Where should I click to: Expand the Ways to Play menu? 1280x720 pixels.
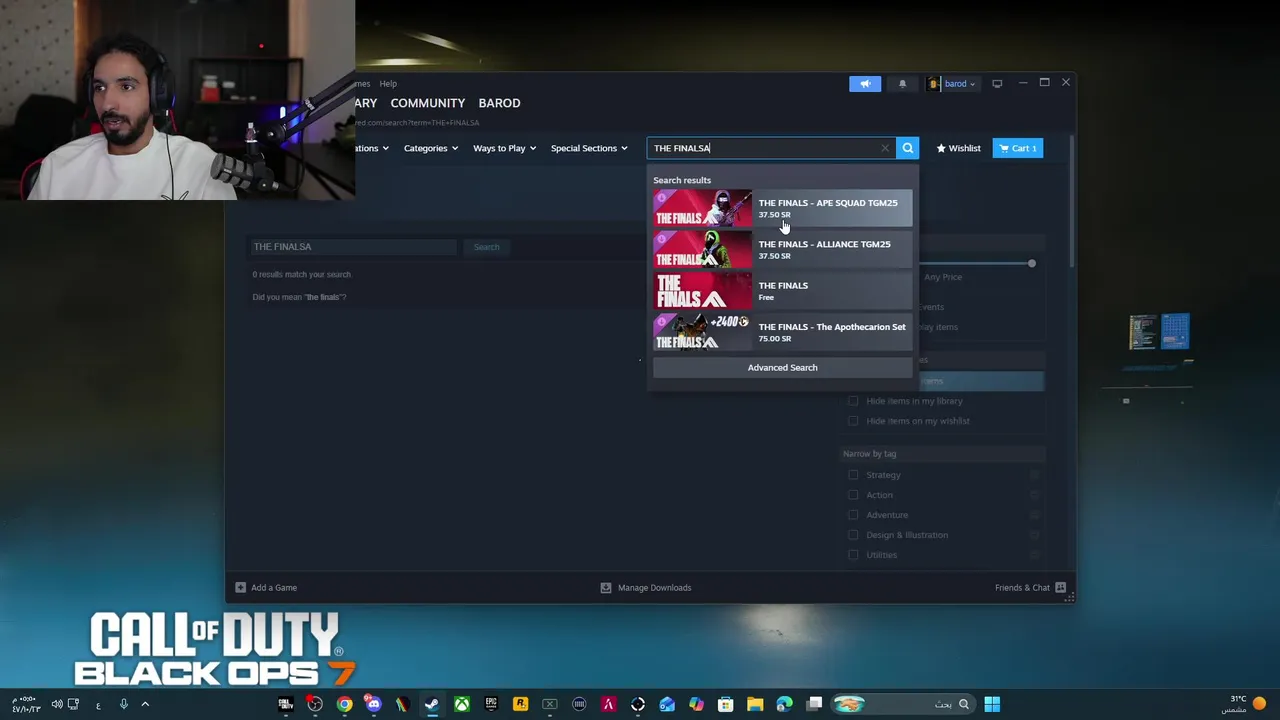coord(504,148)
